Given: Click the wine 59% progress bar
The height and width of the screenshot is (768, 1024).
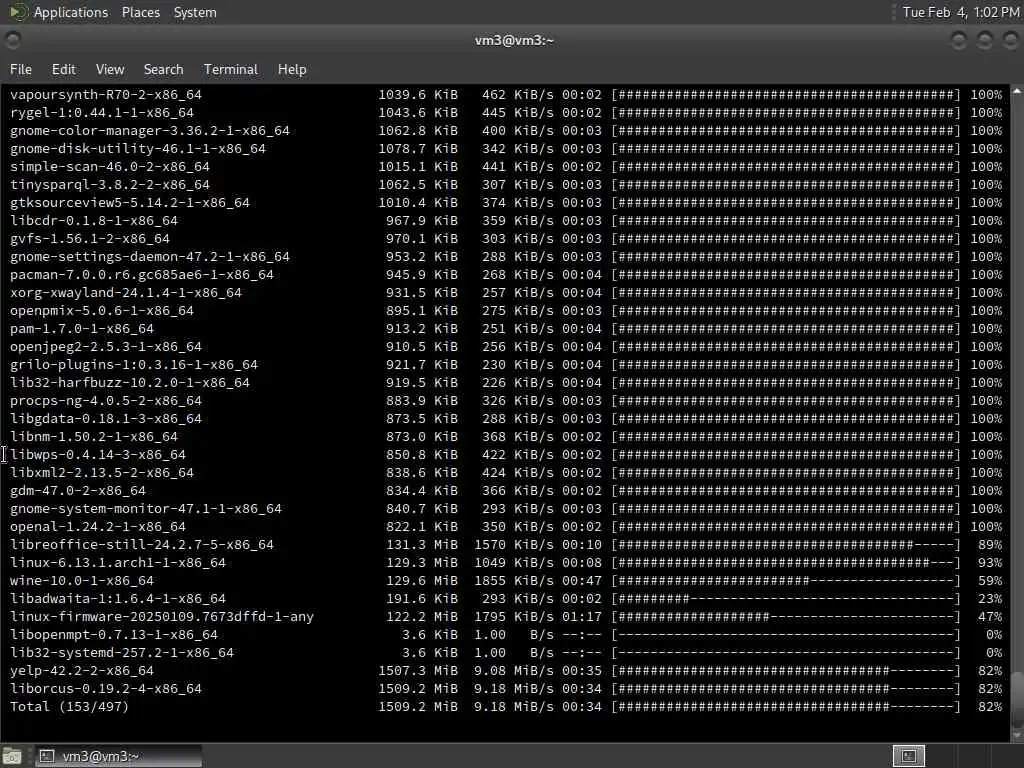Looking at the screenshot, I should [786, 581].
